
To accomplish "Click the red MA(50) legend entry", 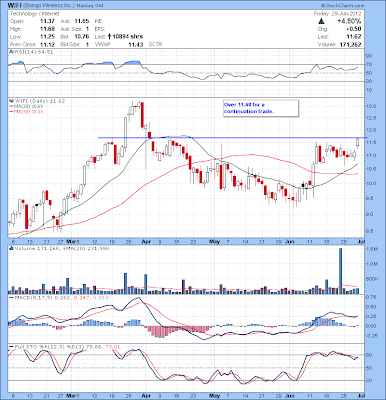I will [x=26, y=111].
